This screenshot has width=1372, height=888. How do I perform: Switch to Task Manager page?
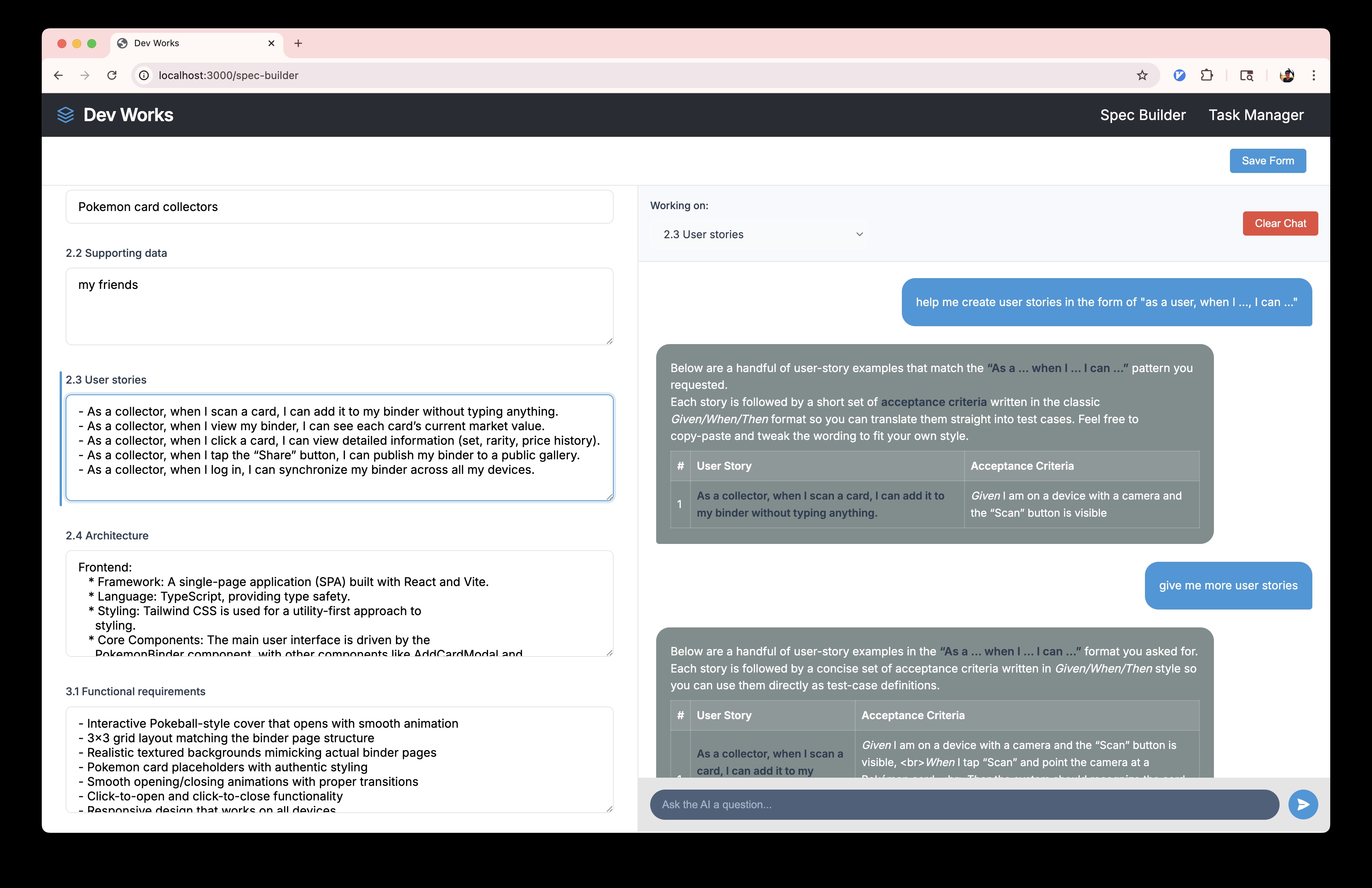[1256, 115]
